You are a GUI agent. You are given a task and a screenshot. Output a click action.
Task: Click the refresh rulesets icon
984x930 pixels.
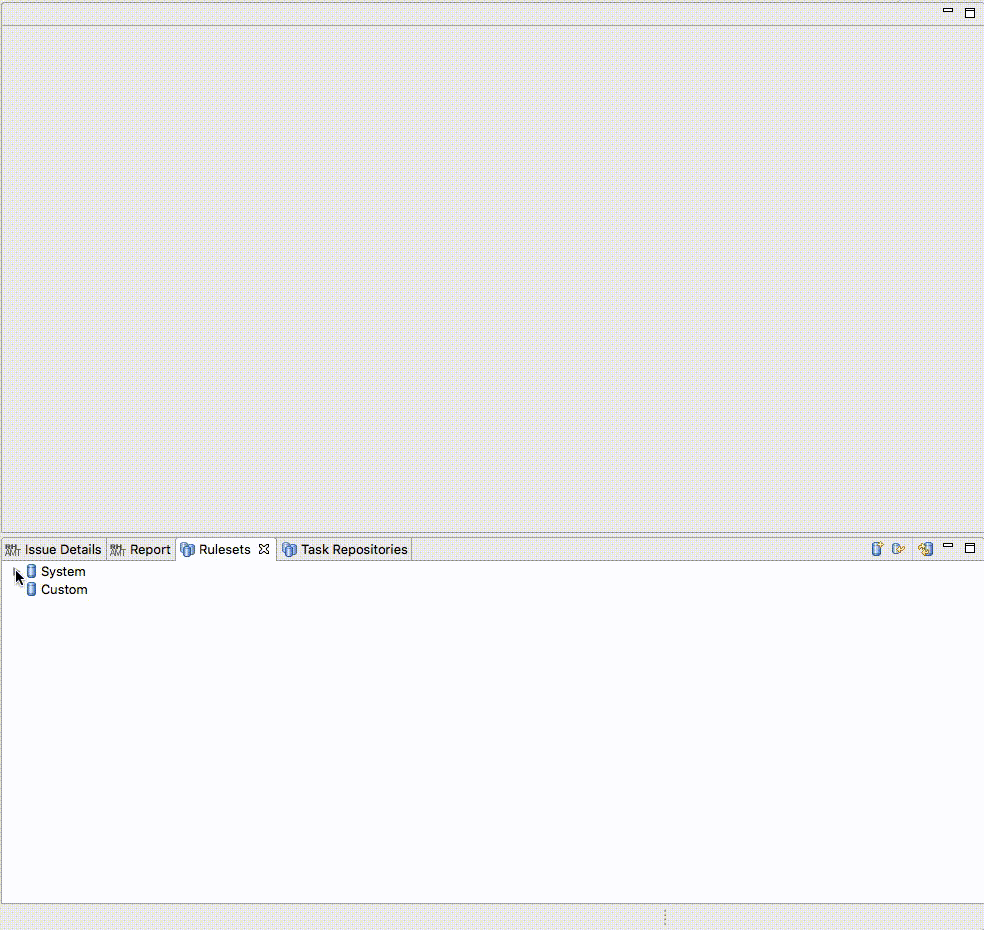click(x=925, y=549)
